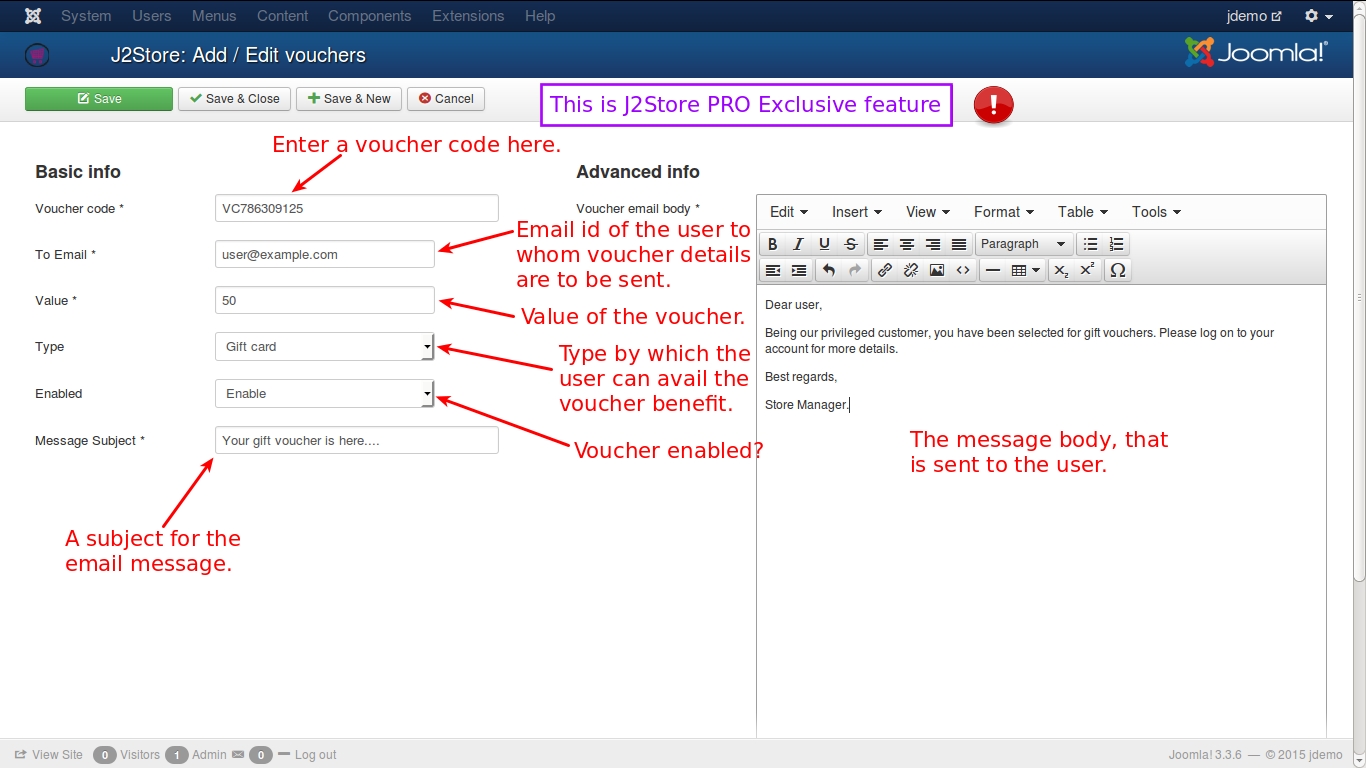The width and height of the screenshot is (1366, 768).
Task: Click the strikethrough icon
Action: [850, 244]
